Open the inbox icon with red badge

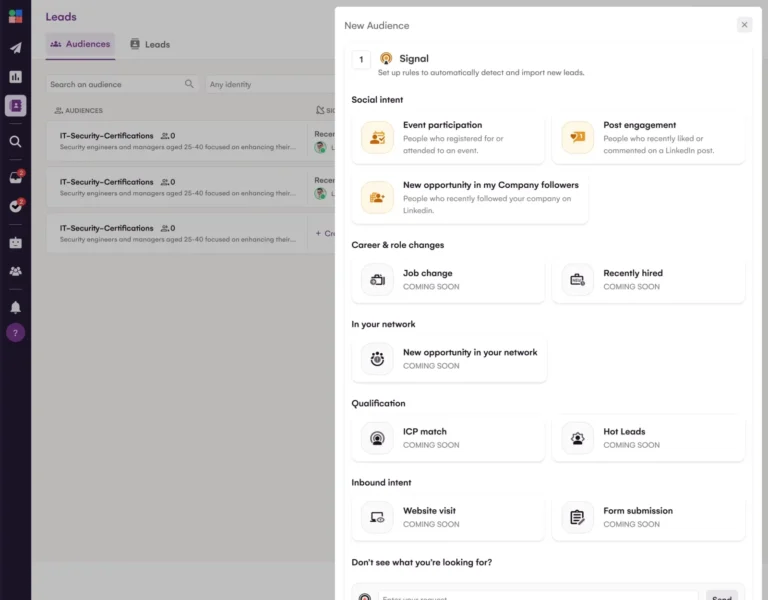16,176
